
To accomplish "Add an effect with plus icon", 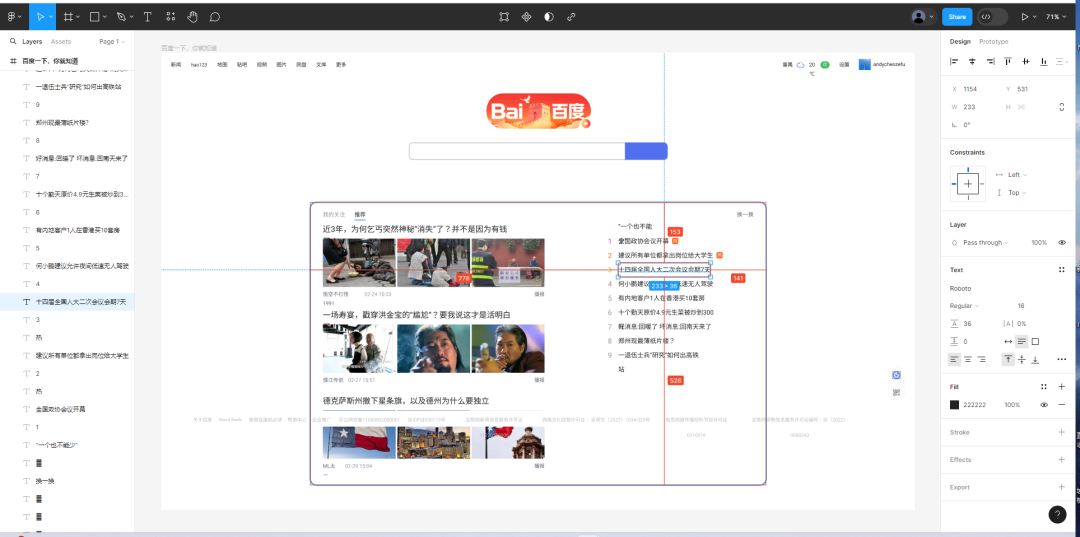I will (x=1061, y=459).
